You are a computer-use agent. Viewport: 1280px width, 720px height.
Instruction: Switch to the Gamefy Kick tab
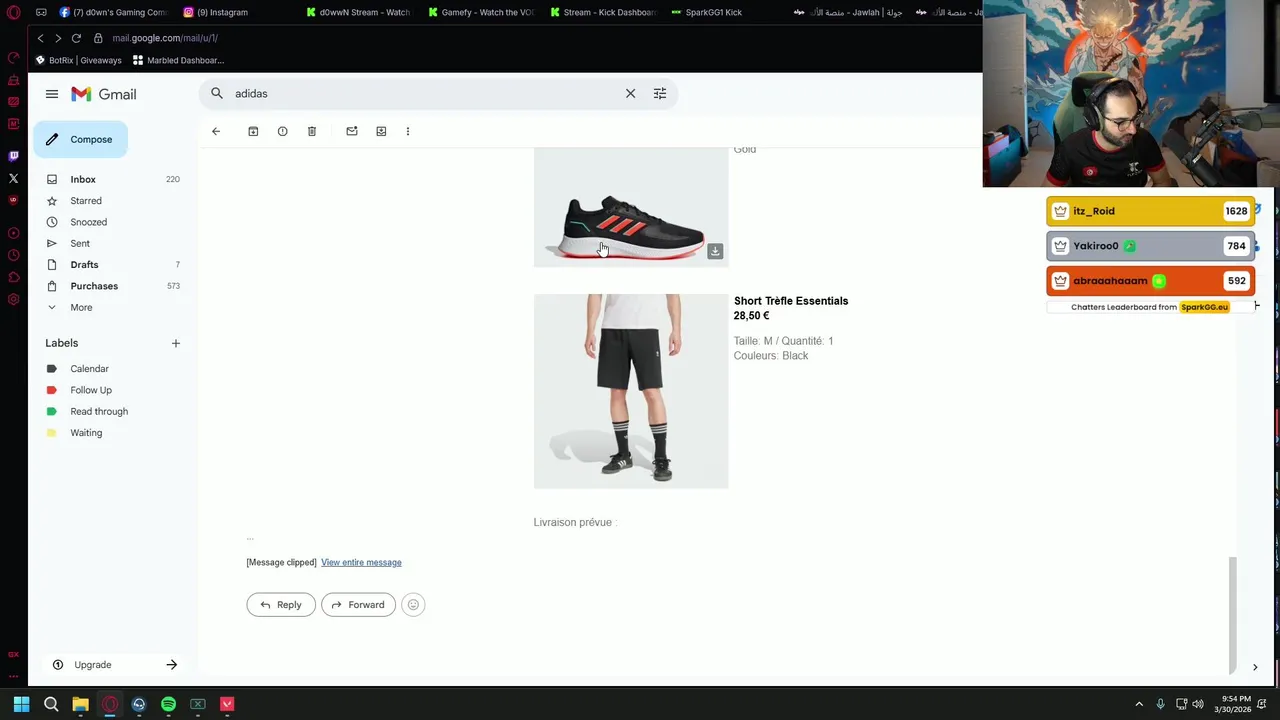(x=481, y=12)
